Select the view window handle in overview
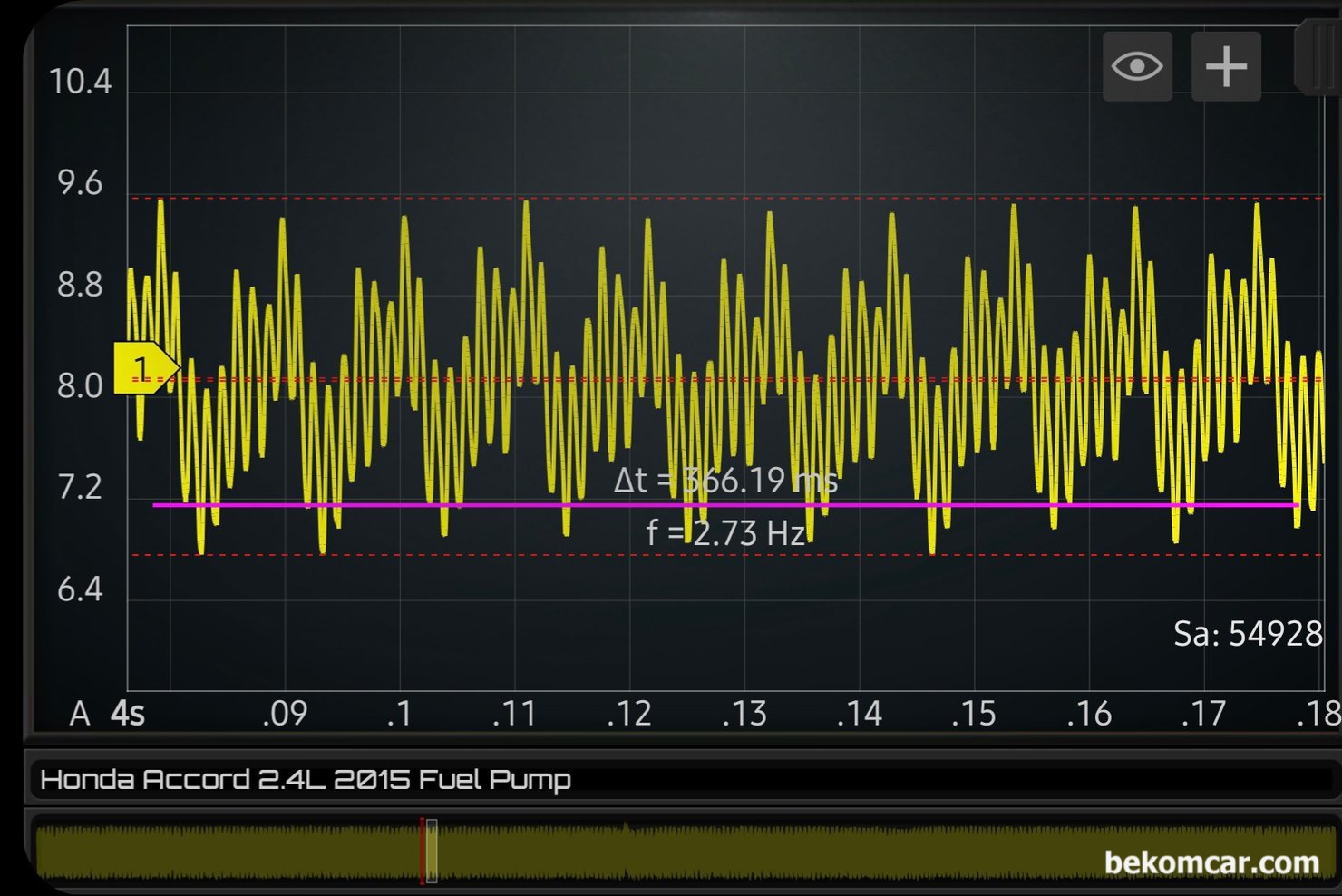 coord(433,850)
